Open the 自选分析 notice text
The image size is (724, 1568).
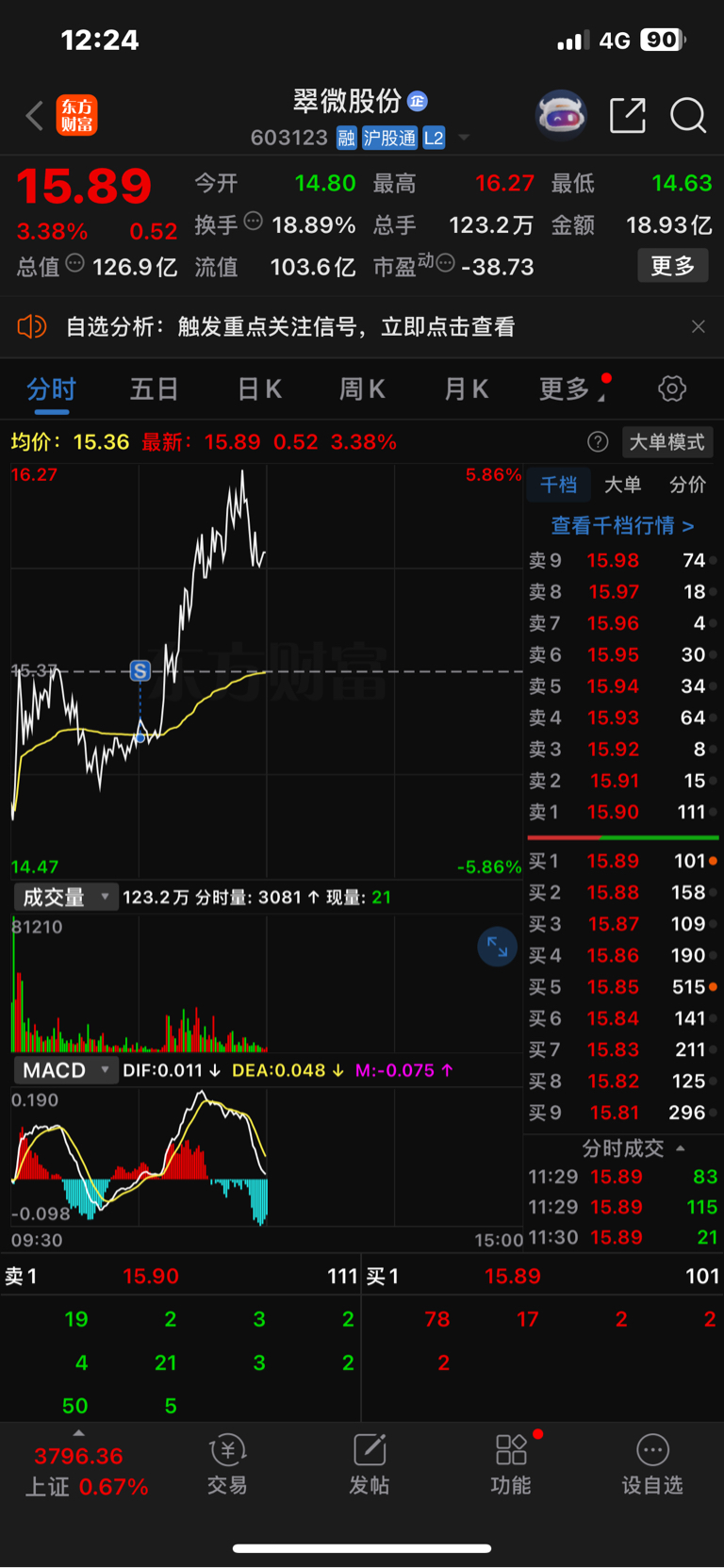[x=290, y=326]
